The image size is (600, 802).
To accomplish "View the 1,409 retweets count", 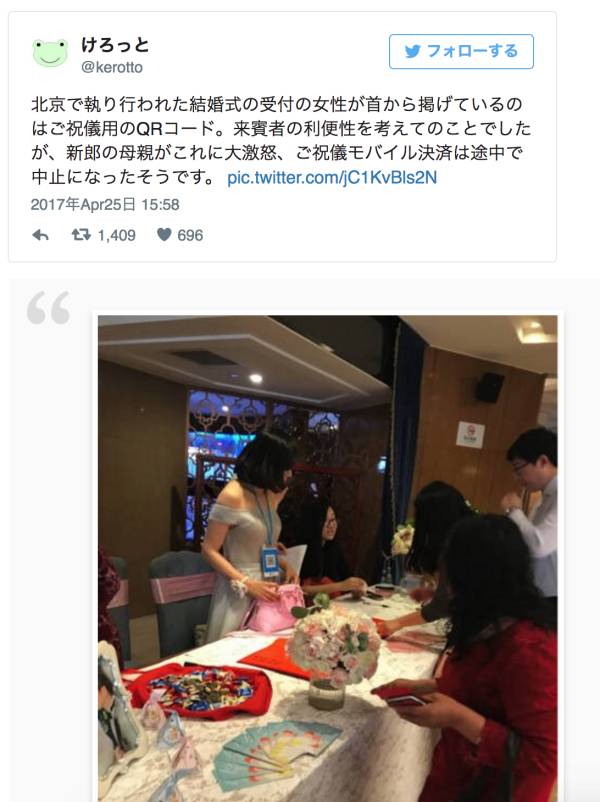I will click(x=117, y=235).
